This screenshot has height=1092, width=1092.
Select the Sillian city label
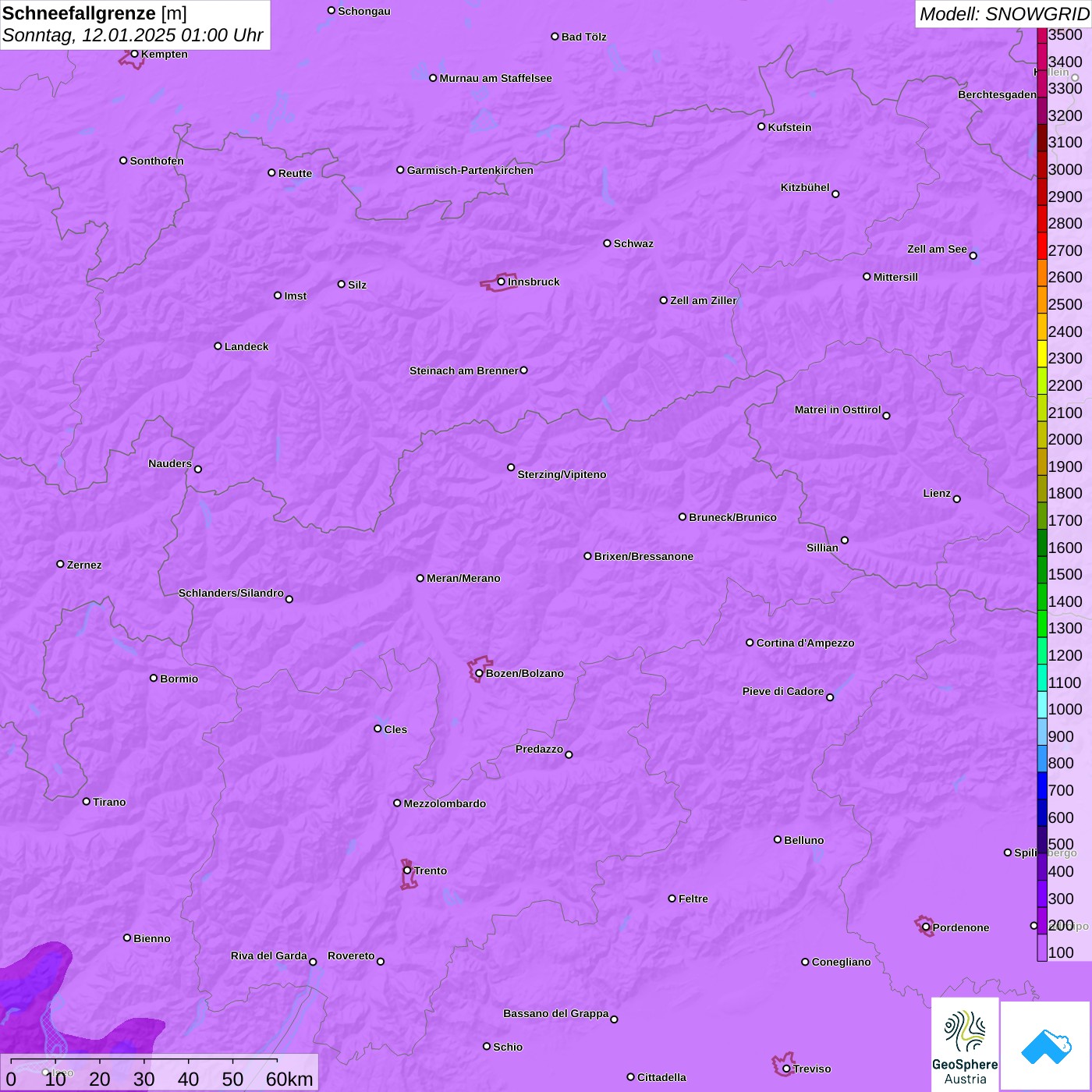click(822, 548)
